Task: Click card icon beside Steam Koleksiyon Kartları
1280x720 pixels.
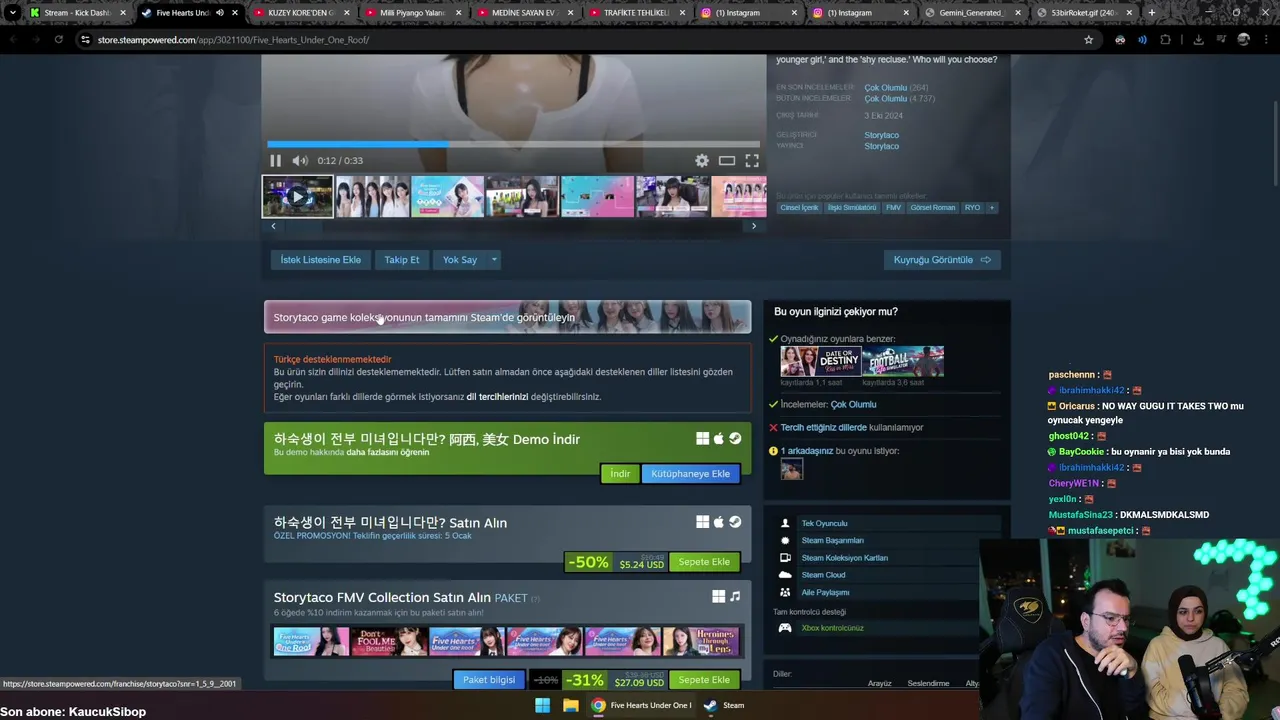Action: [785, 558]
